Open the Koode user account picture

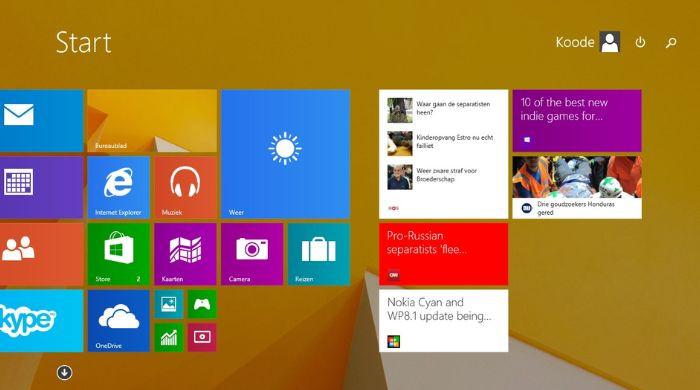610,42
